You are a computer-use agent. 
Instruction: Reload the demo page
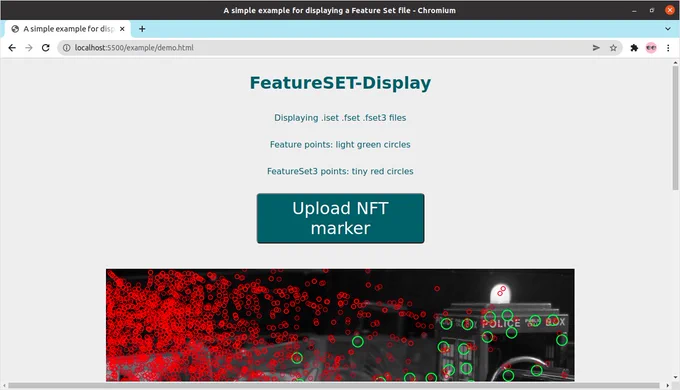[46, 48]
